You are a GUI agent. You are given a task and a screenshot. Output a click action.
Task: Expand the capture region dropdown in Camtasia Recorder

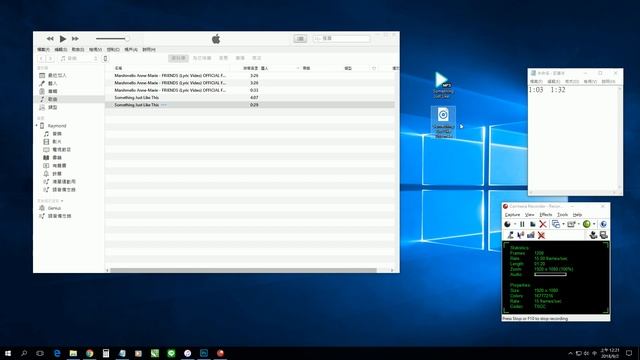[x=563, y=224]
